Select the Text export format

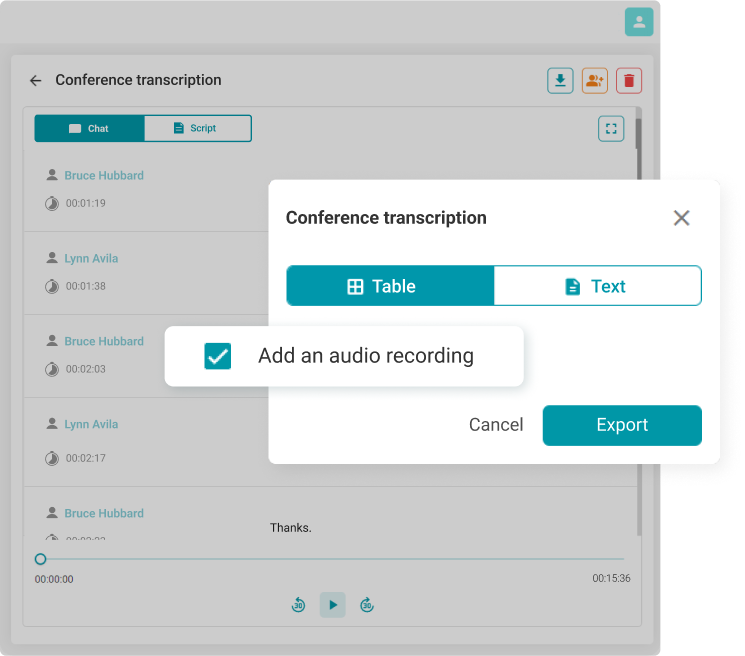[597, 286]
